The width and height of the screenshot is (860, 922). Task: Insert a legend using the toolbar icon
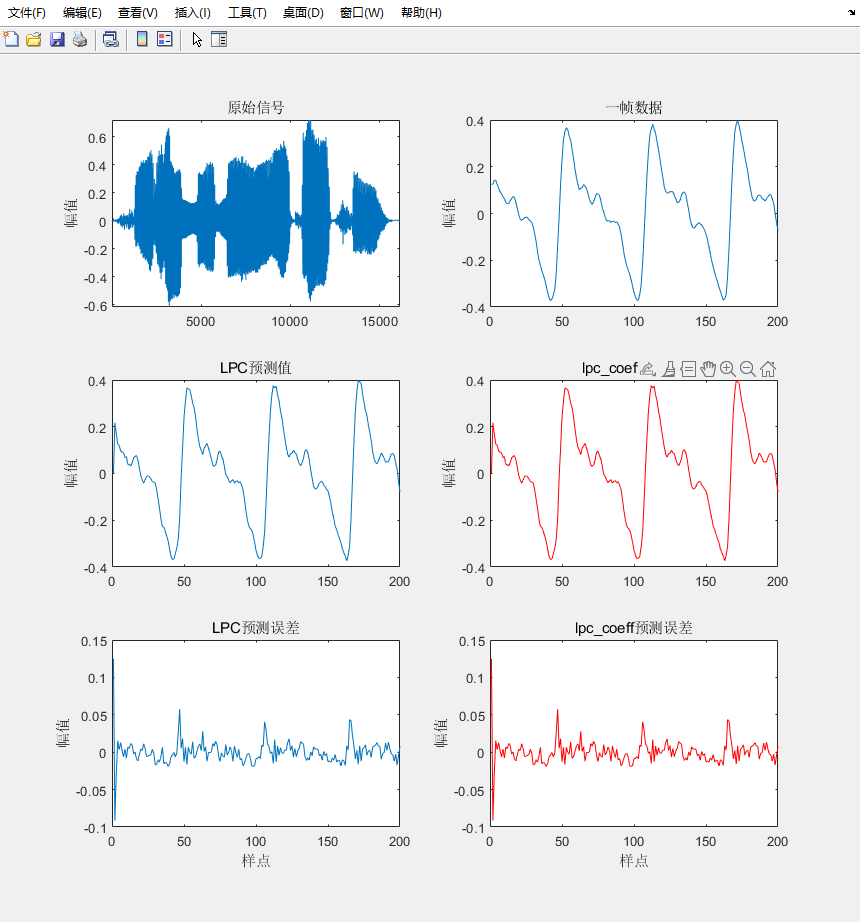(x=165, y=39)
